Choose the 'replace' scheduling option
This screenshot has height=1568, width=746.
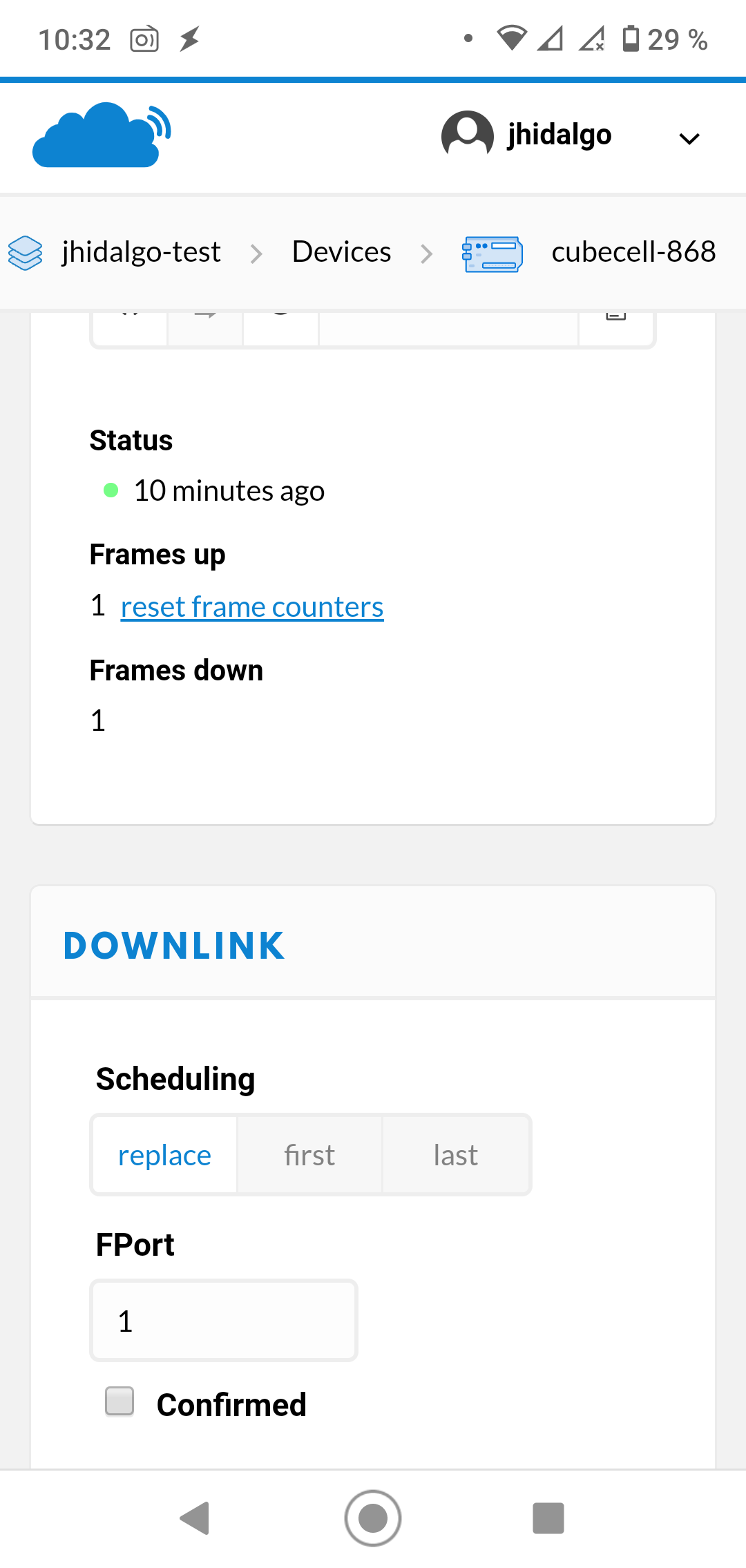click(x=164, y=1155)
